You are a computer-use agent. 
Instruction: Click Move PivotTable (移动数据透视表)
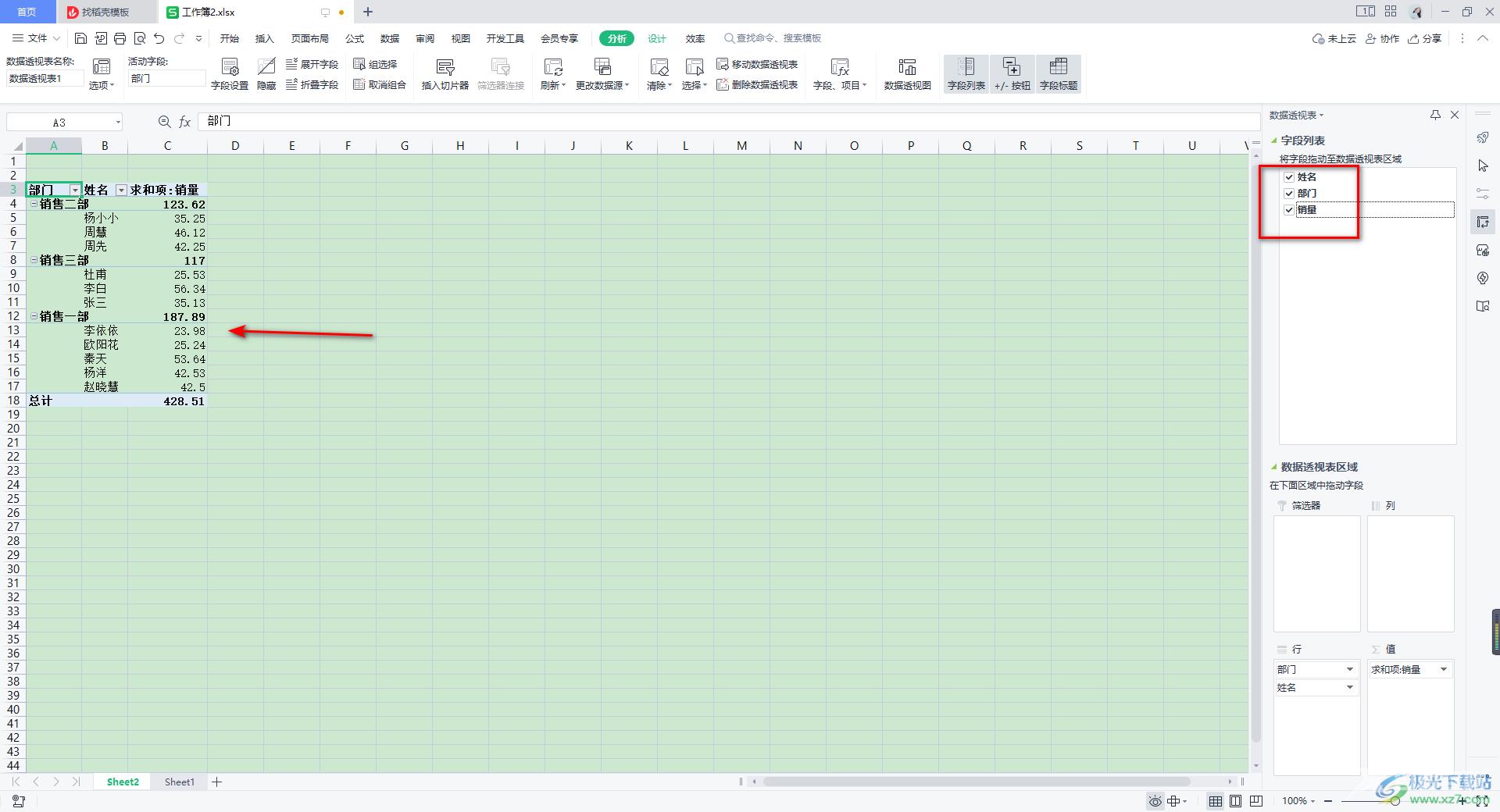coord(757,64)
